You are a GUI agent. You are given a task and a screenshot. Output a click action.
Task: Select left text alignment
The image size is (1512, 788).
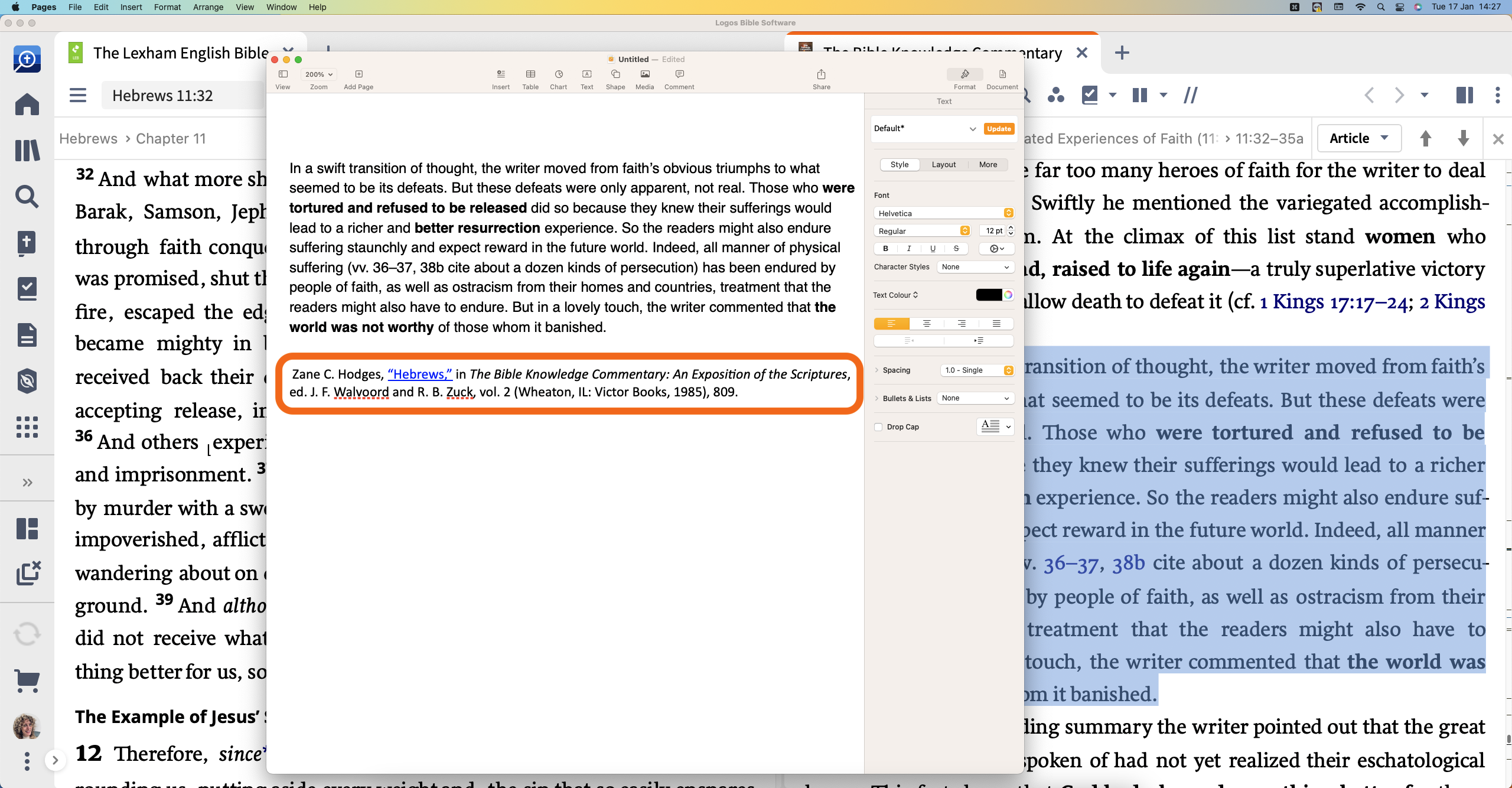click(x=891, y=324)
